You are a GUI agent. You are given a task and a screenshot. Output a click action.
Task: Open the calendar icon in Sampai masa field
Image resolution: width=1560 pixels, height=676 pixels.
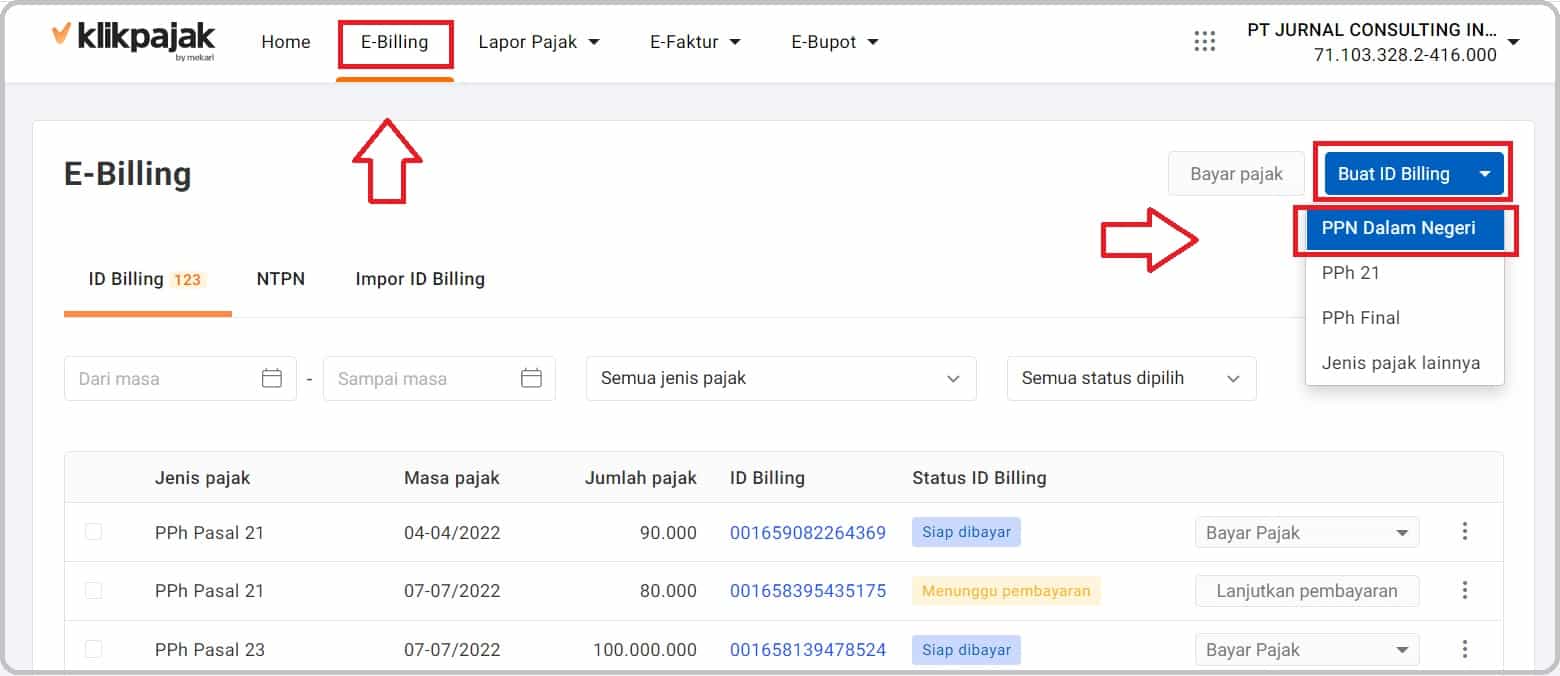click(x=532, y=378)
